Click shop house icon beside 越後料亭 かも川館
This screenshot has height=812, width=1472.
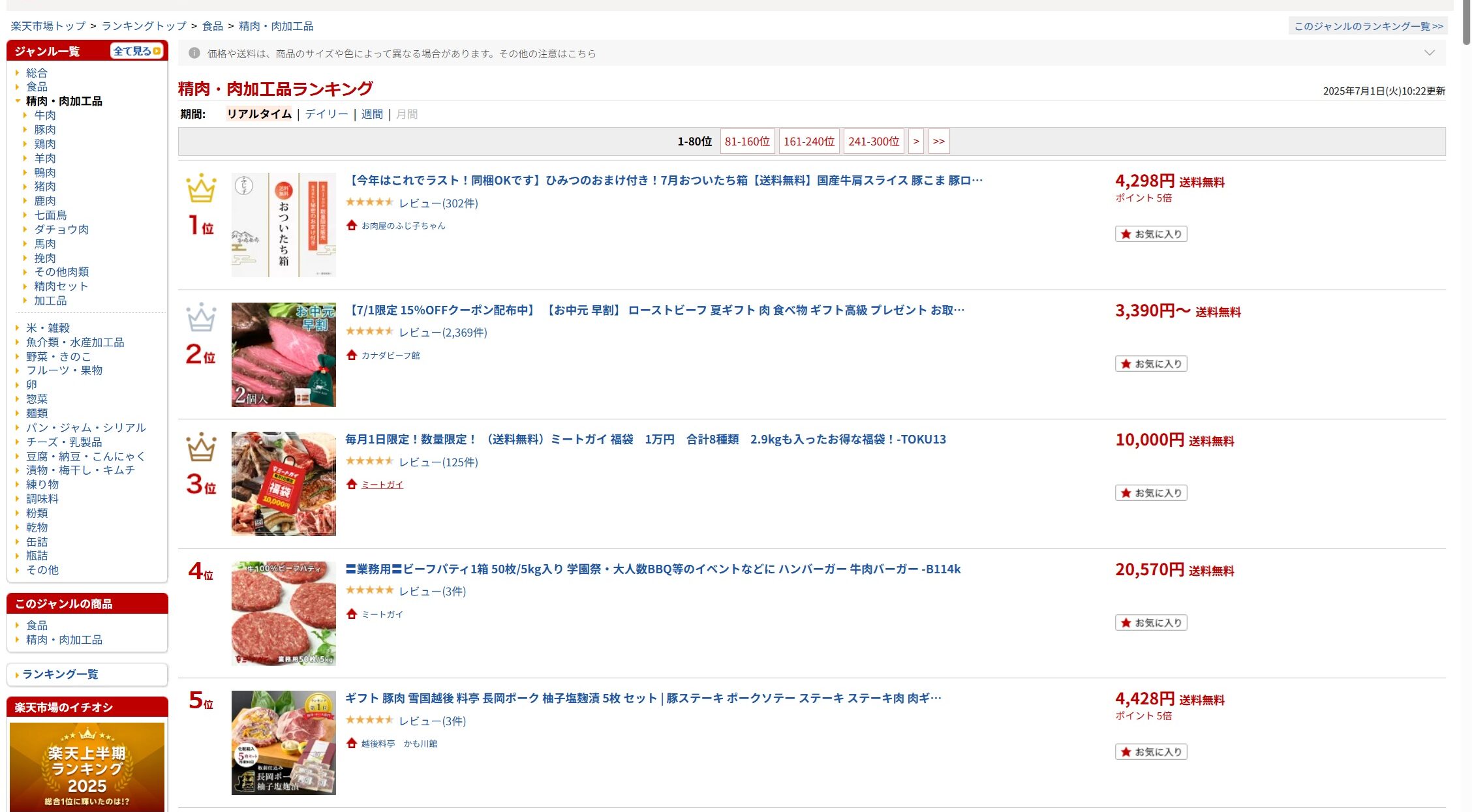(x=352, y=743)
